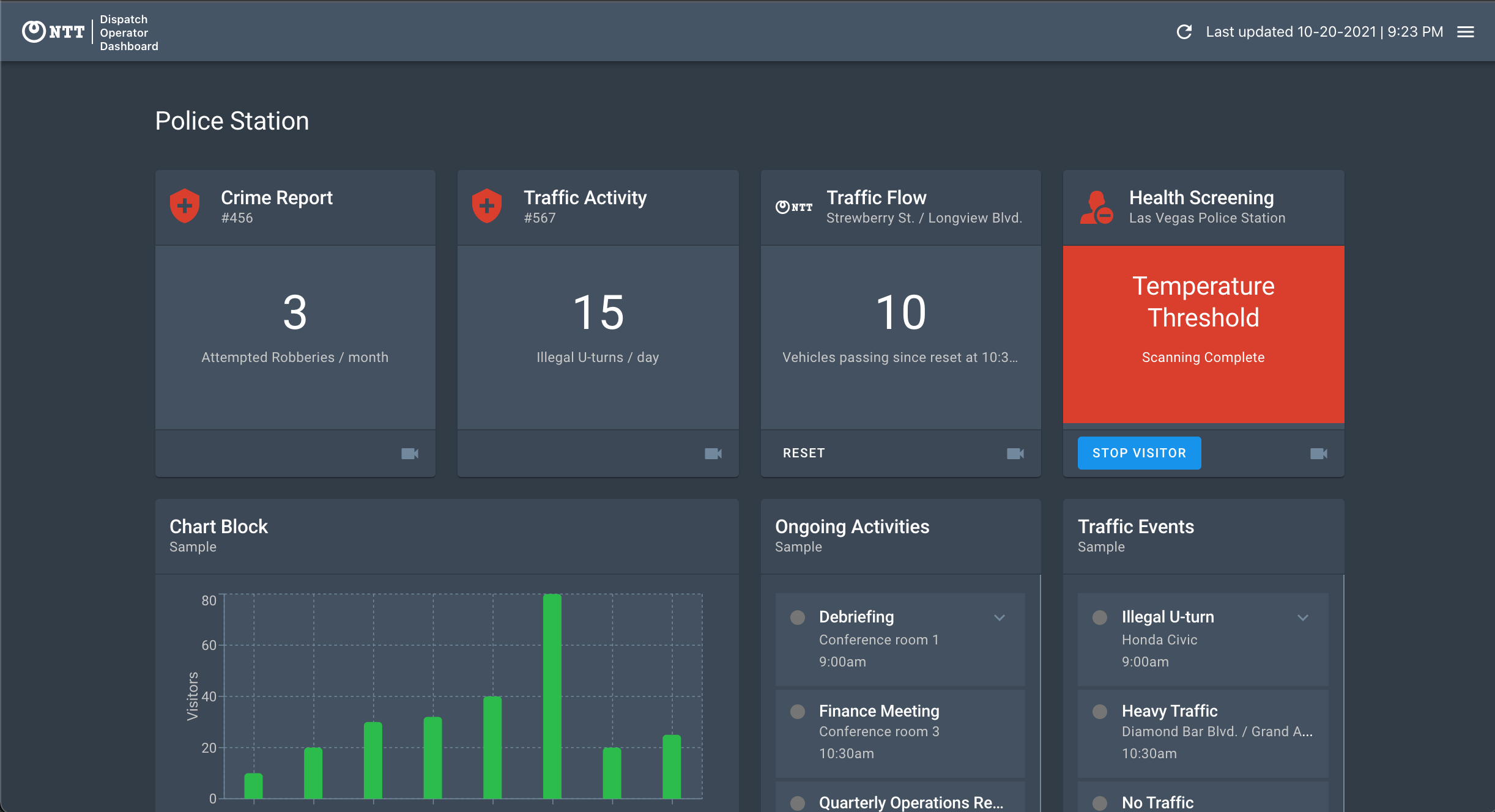The width and height of the screenshot is (1495, 812).
Task: Click the refresh icon in header
Action: [1184, 32]
